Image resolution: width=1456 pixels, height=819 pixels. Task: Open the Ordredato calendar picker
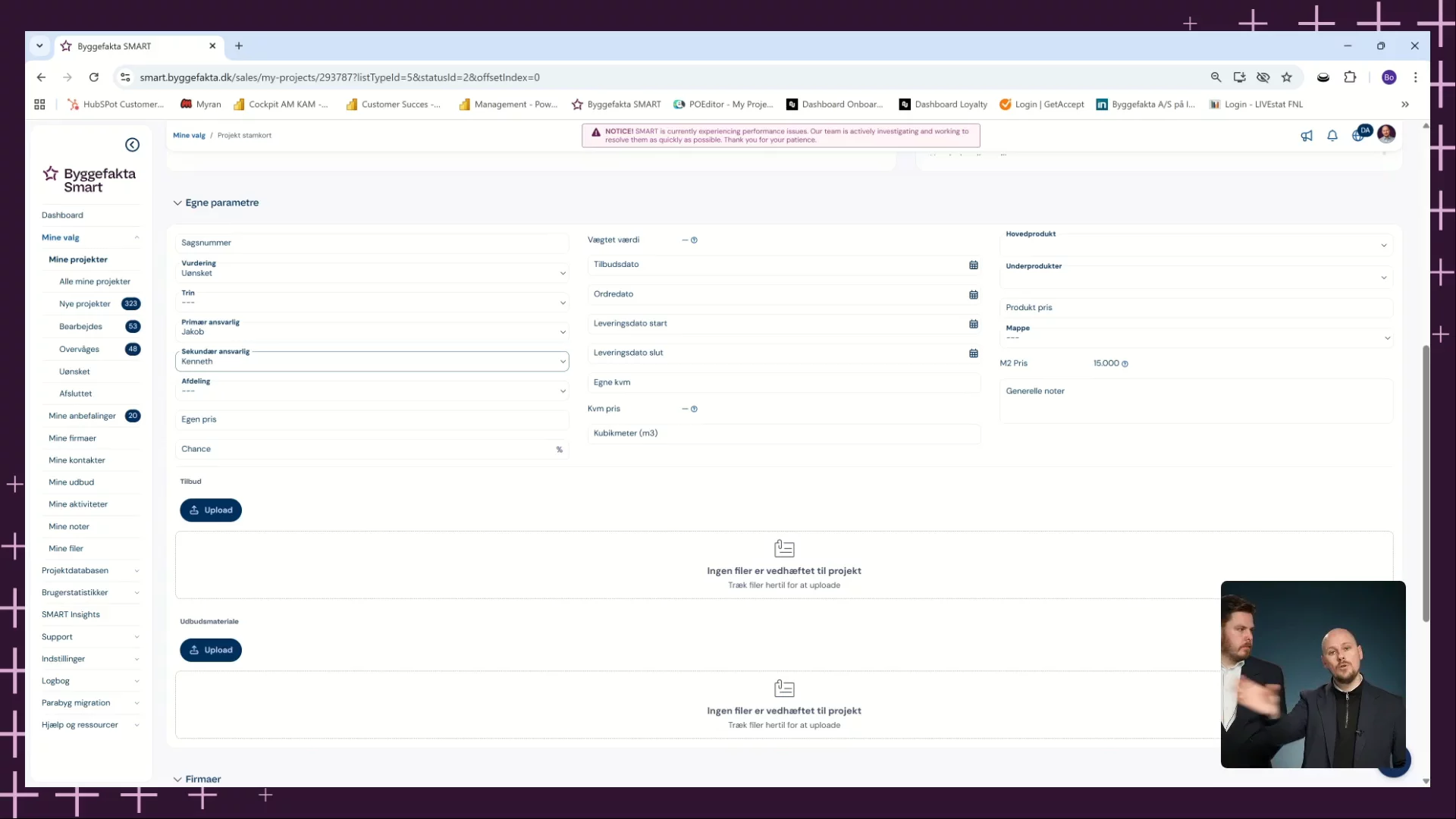click(973, 294)
